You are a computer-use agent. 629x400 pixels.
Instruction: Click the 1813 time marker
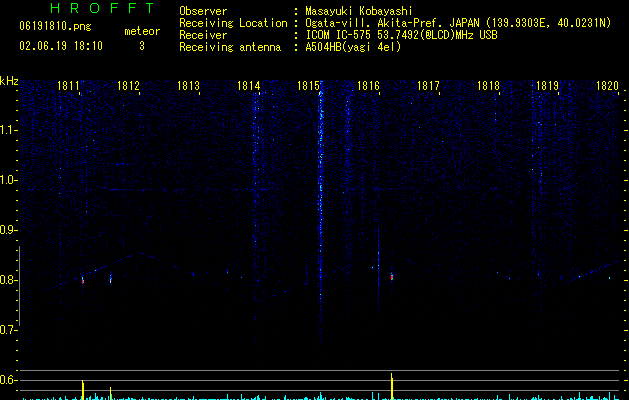point(189,86)
